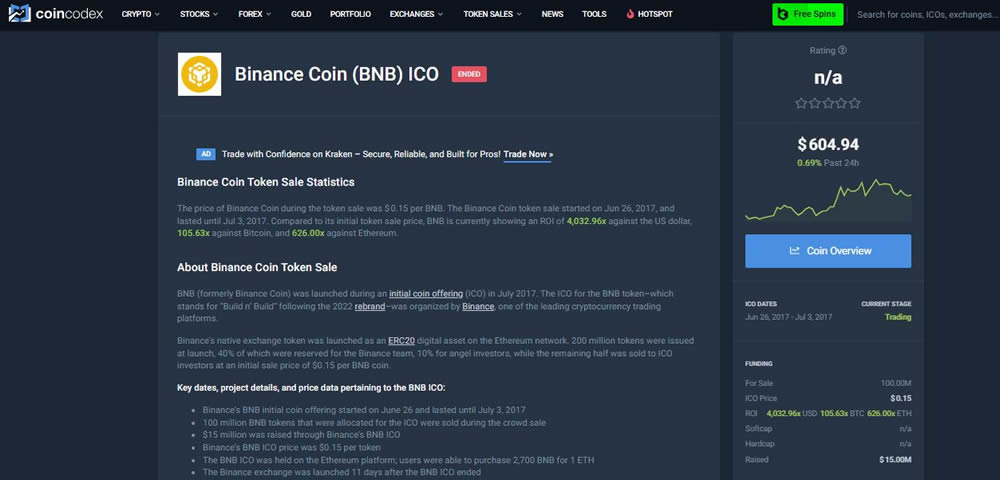The image size is (1000, 480).
Task: Click the search for coins field
Action: coord(925,15)
